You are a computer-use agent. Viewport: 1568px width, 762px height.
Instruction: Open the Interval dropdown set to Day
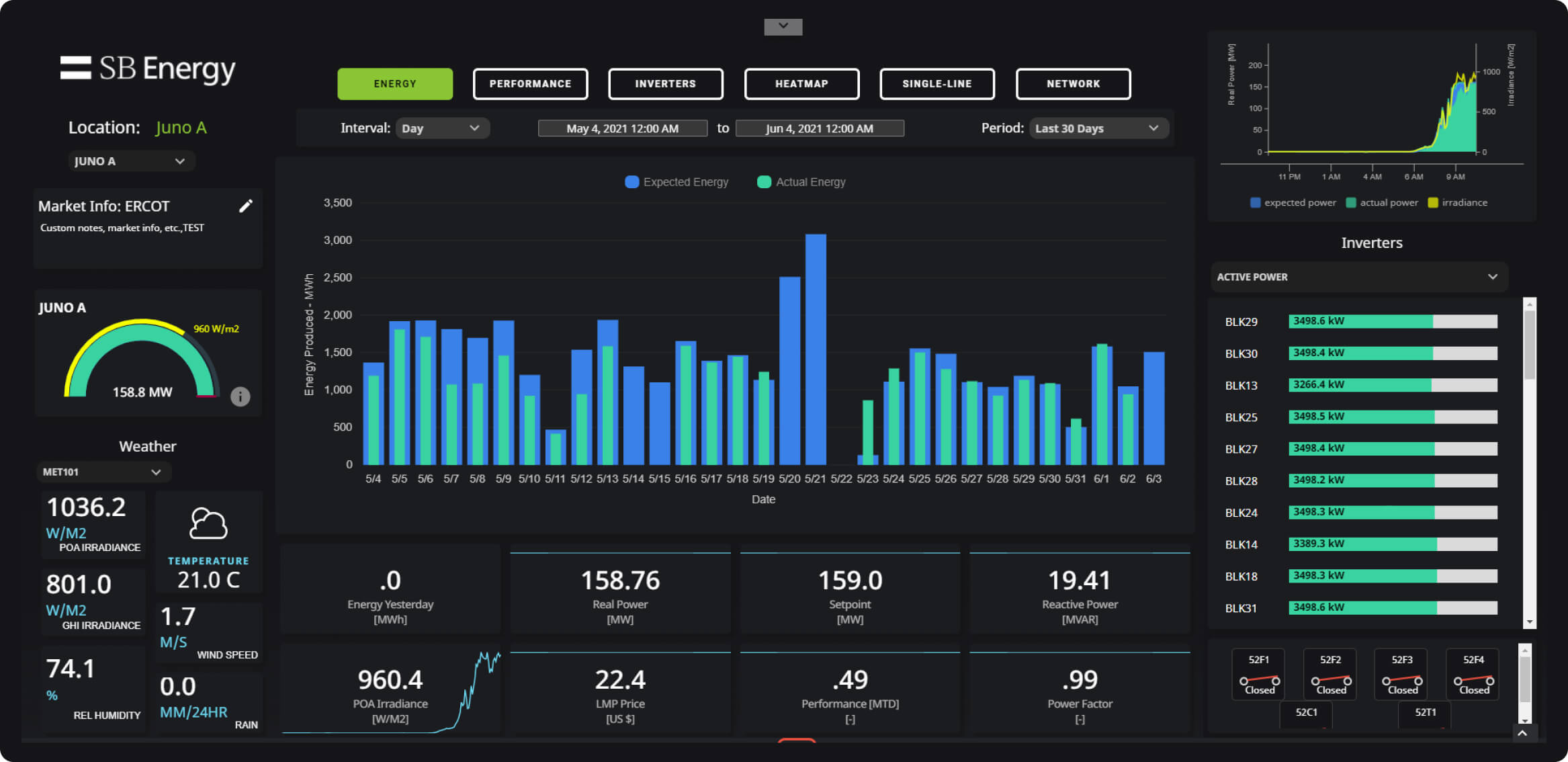pyautogui.click(x=442, y=128)
